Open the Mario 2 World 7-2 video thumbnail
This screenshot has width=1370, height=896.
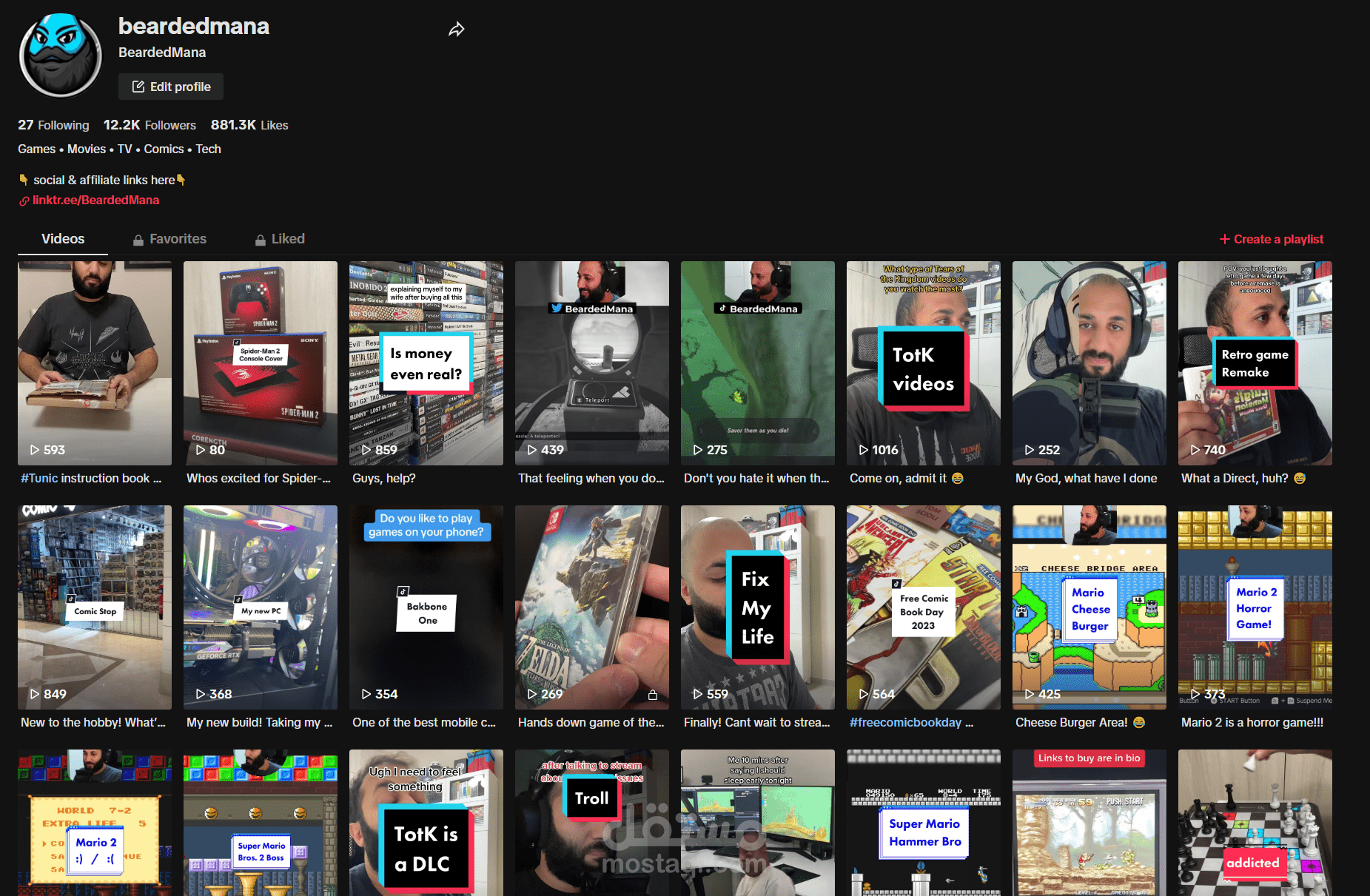click(95, 823)
